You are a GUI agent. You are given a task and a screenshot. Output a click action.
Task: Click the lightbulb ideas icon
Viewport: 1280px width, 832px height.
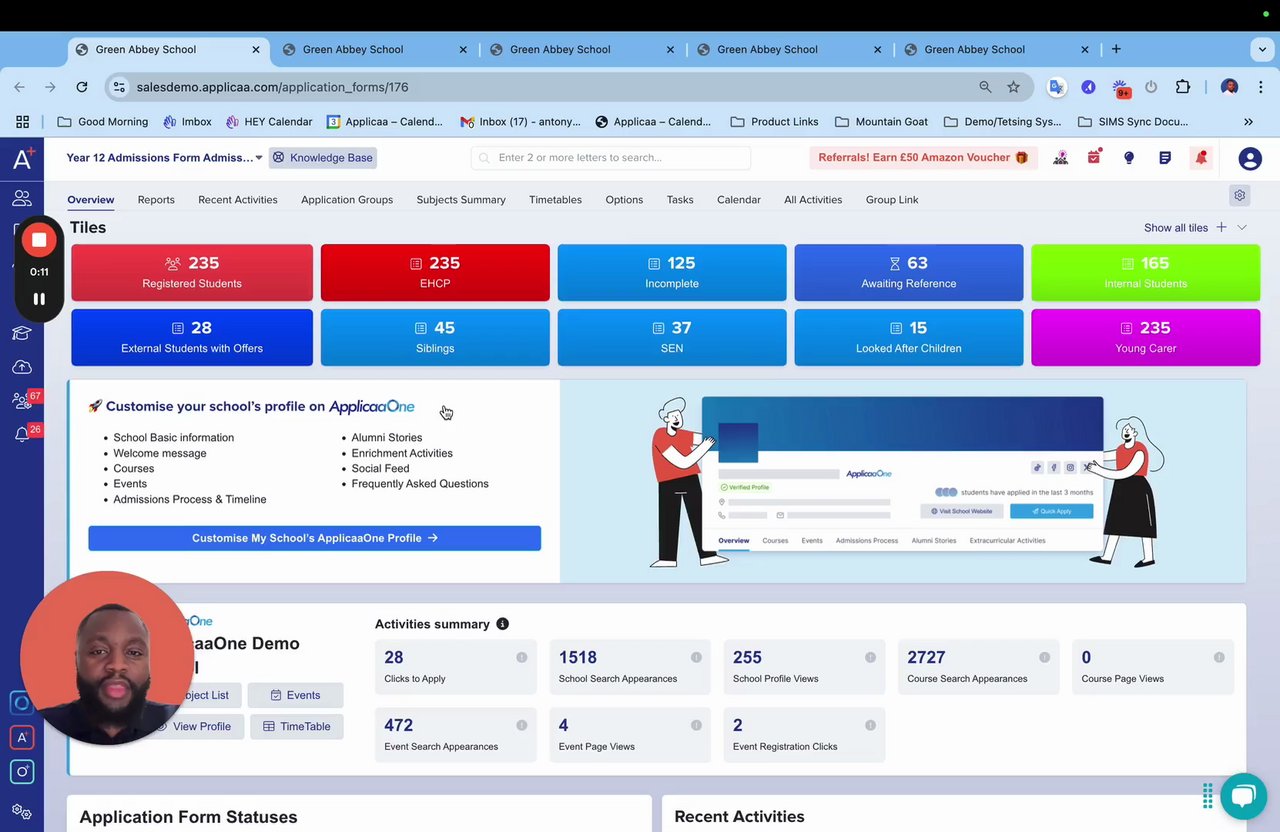tap(1129, 157)
